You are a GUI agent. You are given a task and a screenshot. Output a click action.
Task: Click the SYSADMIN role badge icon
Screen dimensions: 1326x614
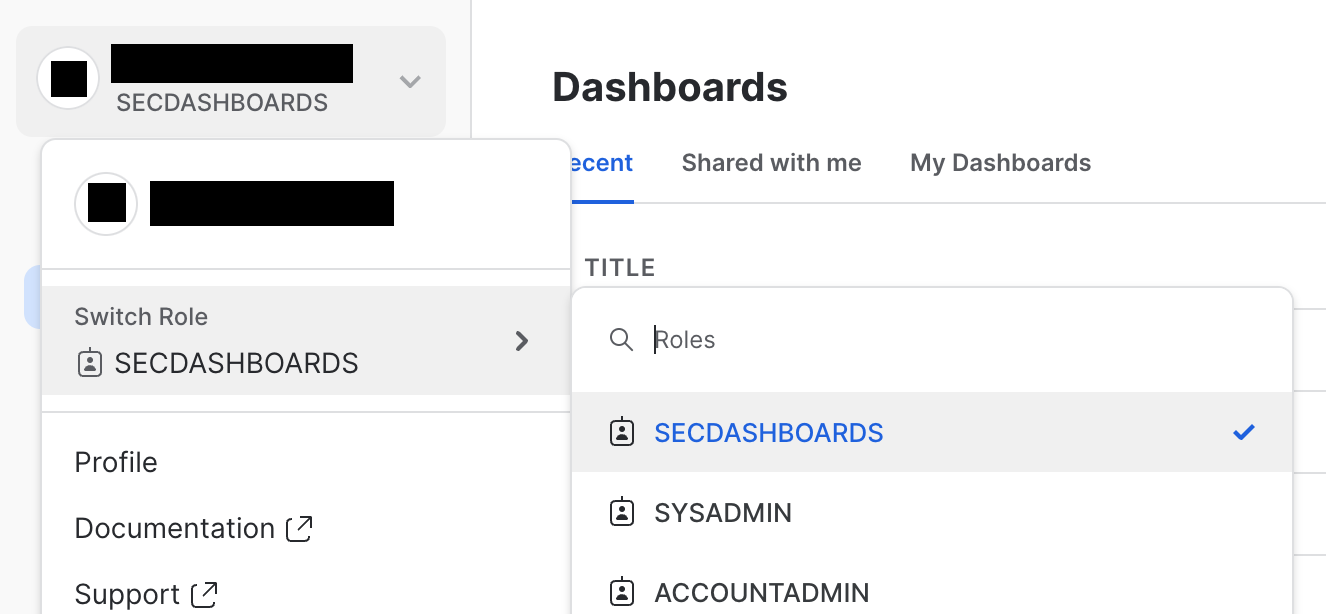click(622, 513)
